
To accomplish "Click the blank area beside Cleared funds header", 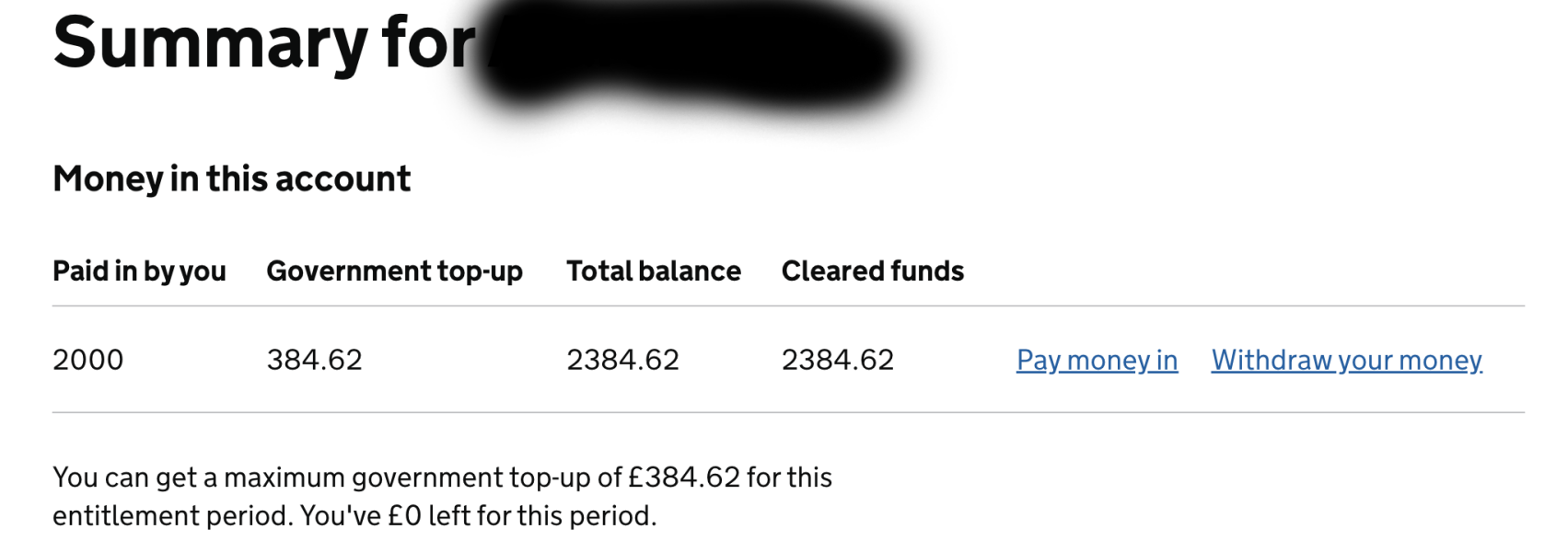I will pyautogui.click(x=1197, y=271).
